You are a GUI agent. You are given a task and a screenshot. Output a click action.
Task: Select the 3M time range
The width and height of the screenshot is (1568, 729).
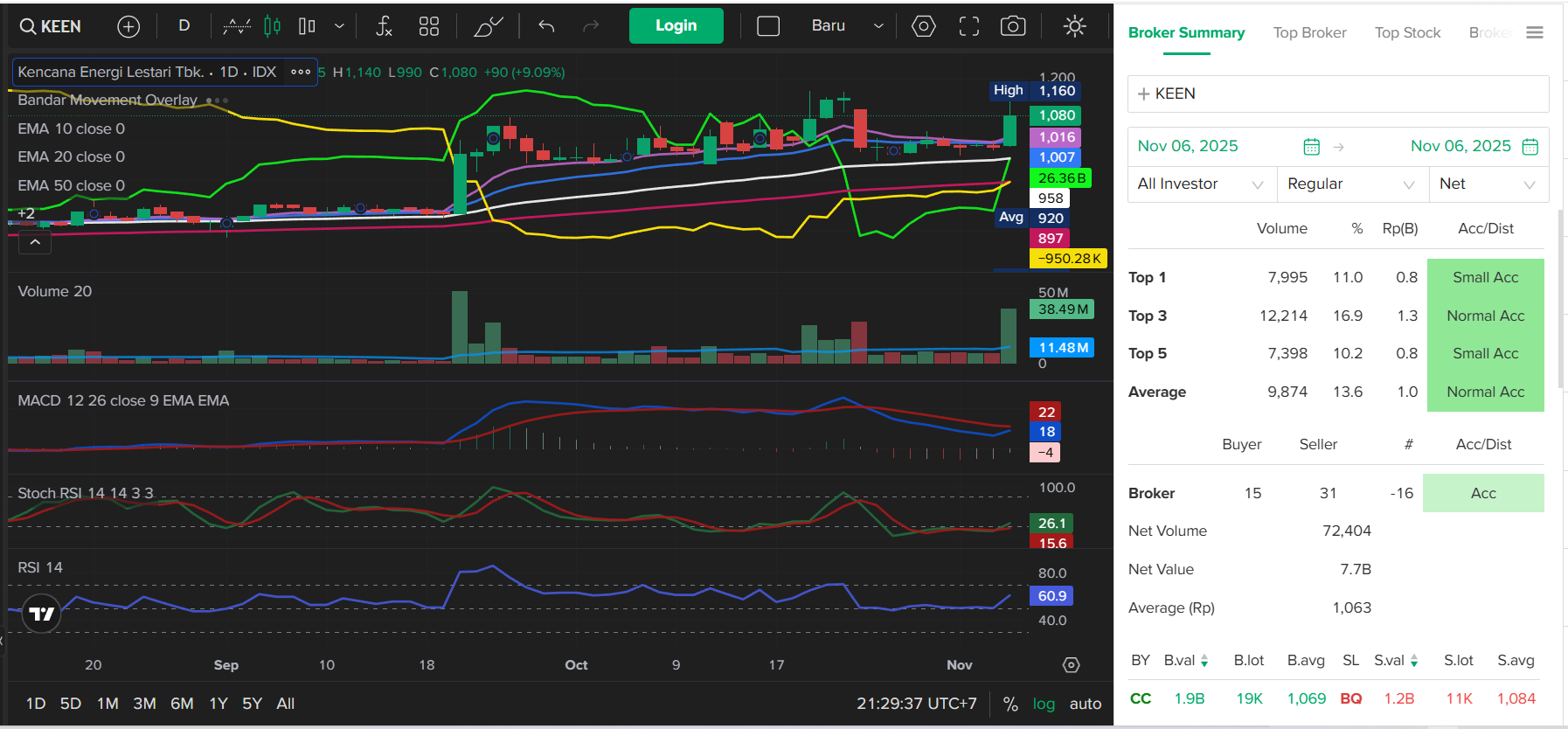coord(144,704)
